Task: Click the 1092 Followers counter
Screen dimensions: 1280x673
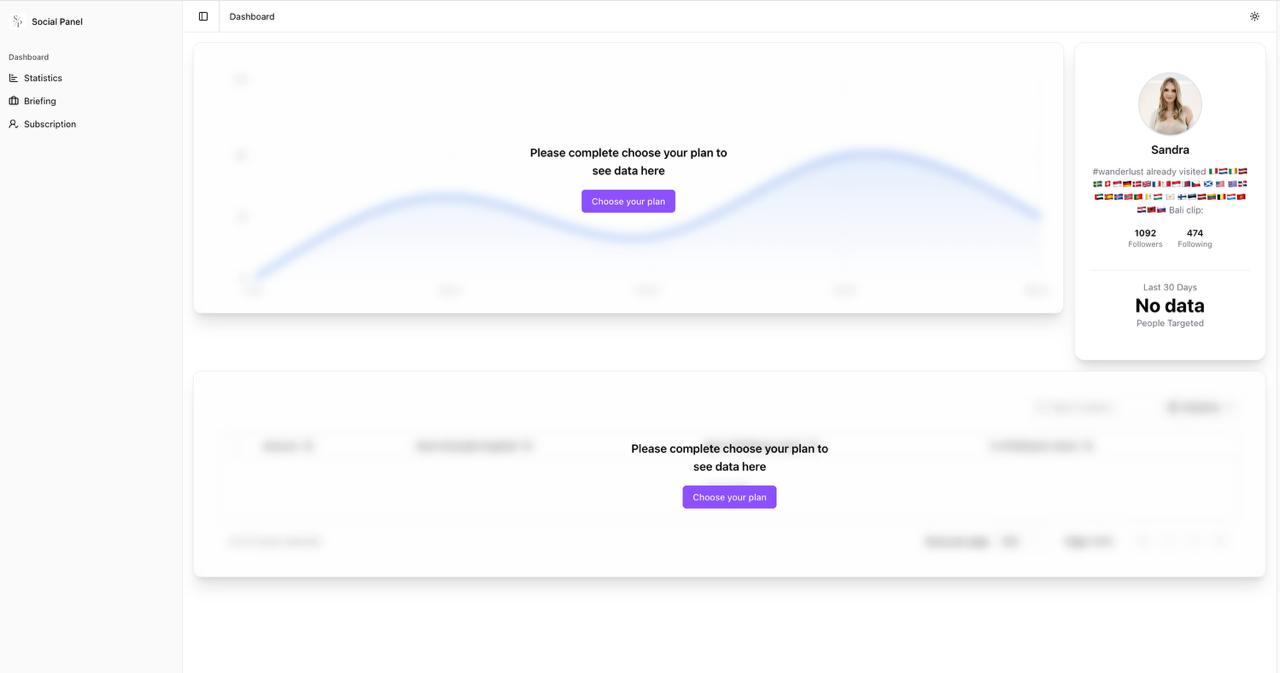Action: pyautogui.click(x=1144, y=237)
